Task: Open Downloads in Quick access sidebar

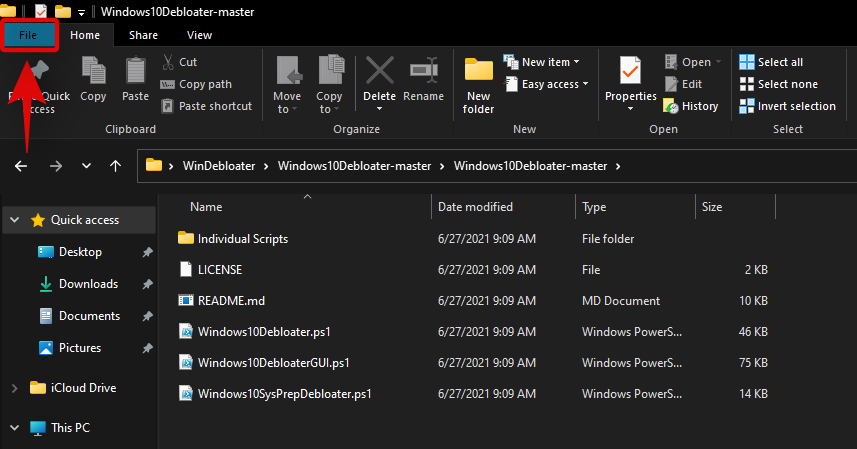Action: [88, 284]
